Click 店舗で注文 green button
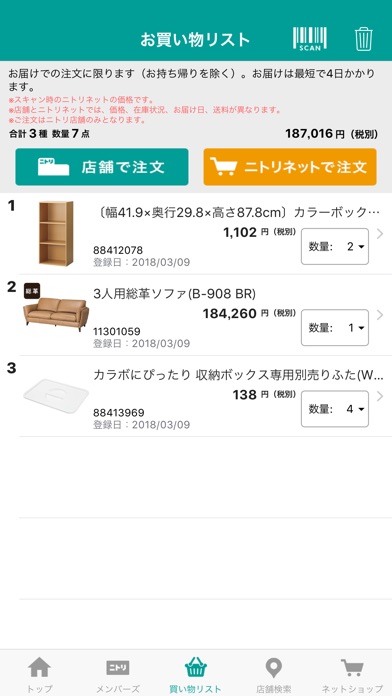 pos(102,167)
